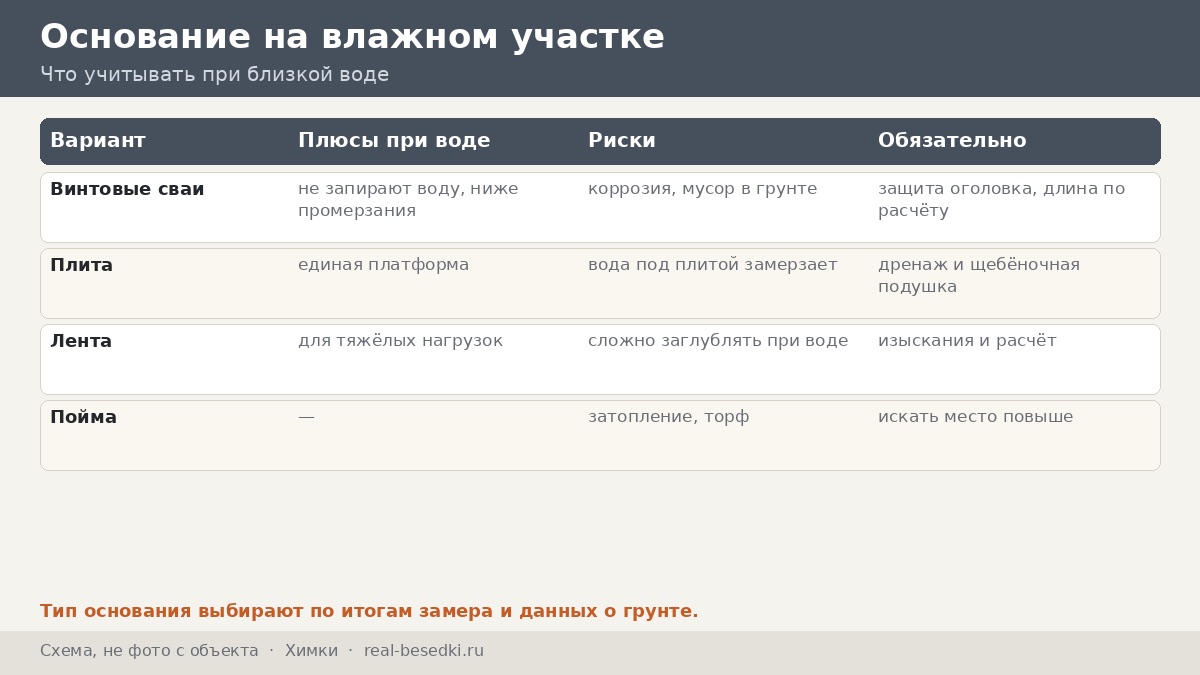Select the 'Вариант' column header

click(x=98, y=141)
